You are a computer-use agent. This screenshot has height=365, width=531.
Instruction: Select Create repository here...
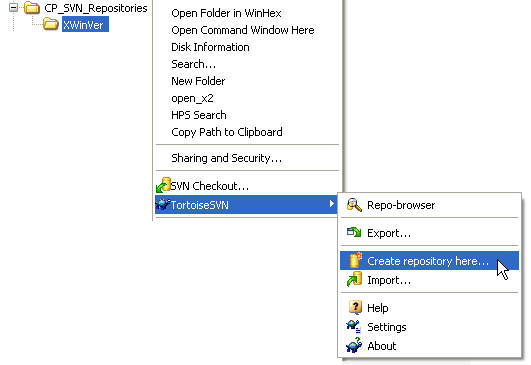(x=429, y=260)
